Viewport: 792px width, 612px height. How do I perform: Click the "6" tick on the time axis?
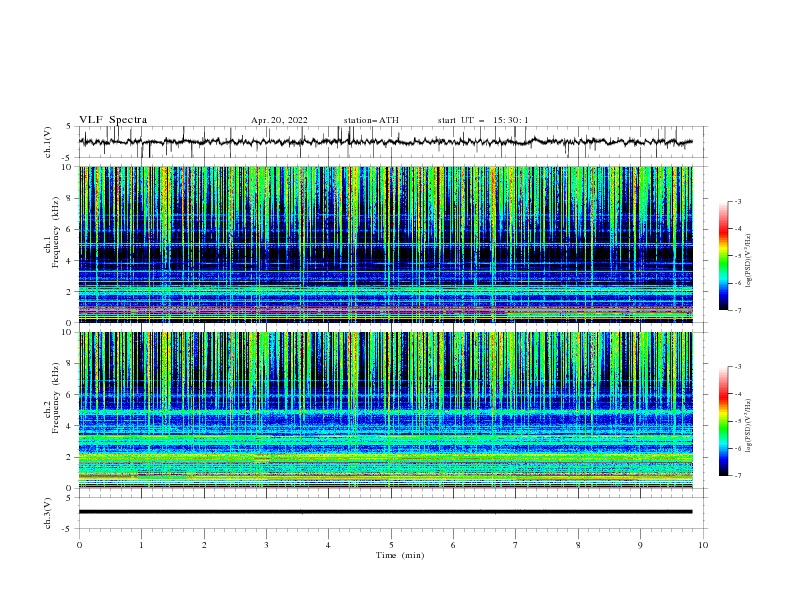click(453, 545)
